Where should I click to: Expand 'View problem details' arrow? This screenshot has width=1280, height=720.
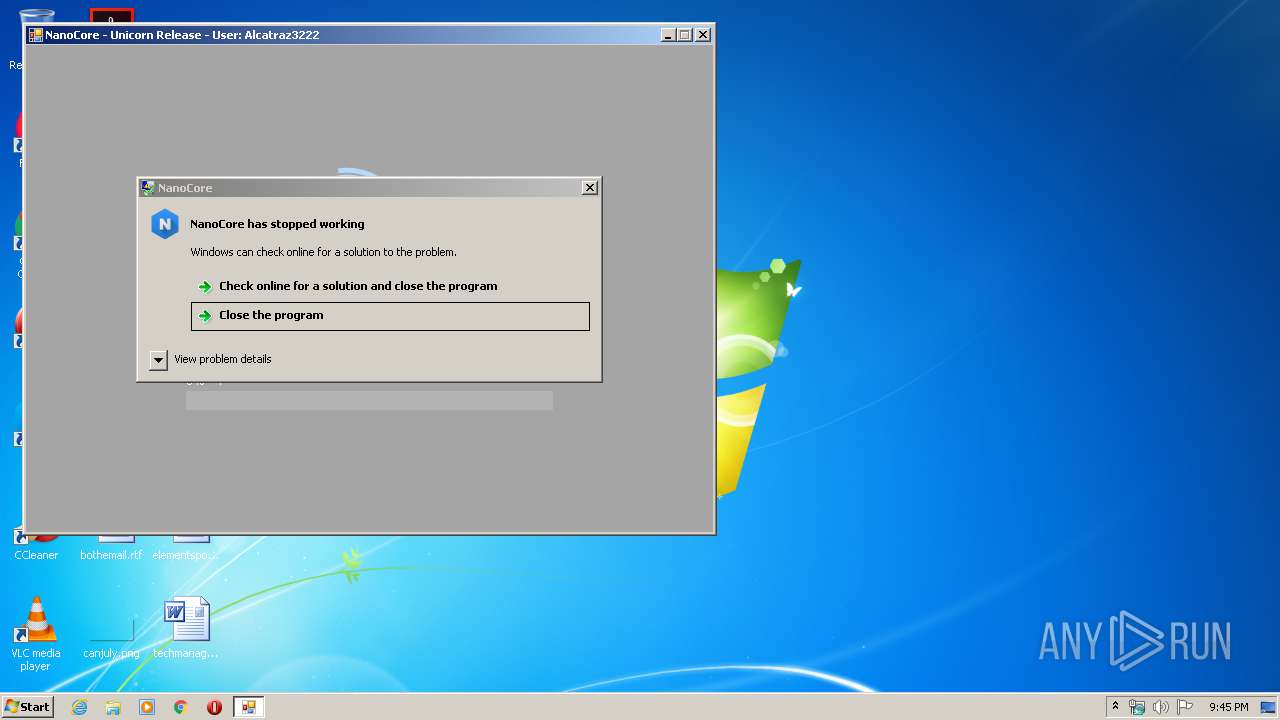click(x=158, y=360)
